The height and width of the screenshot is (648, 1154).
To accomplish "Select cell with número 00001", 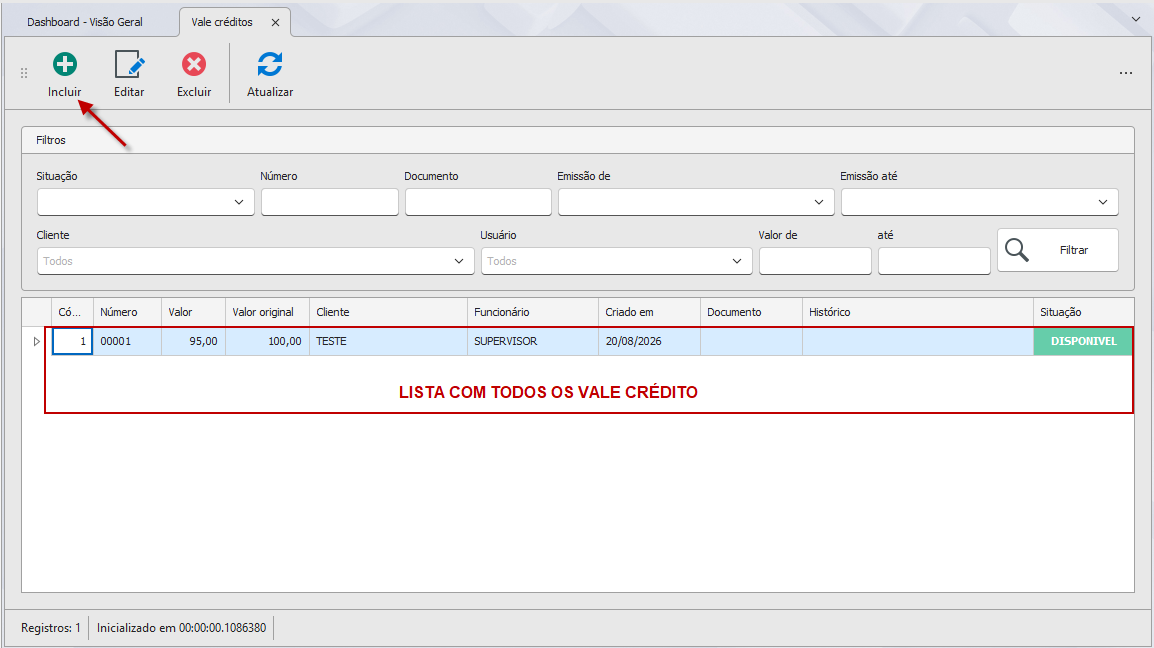I will [x=127, y=342].
